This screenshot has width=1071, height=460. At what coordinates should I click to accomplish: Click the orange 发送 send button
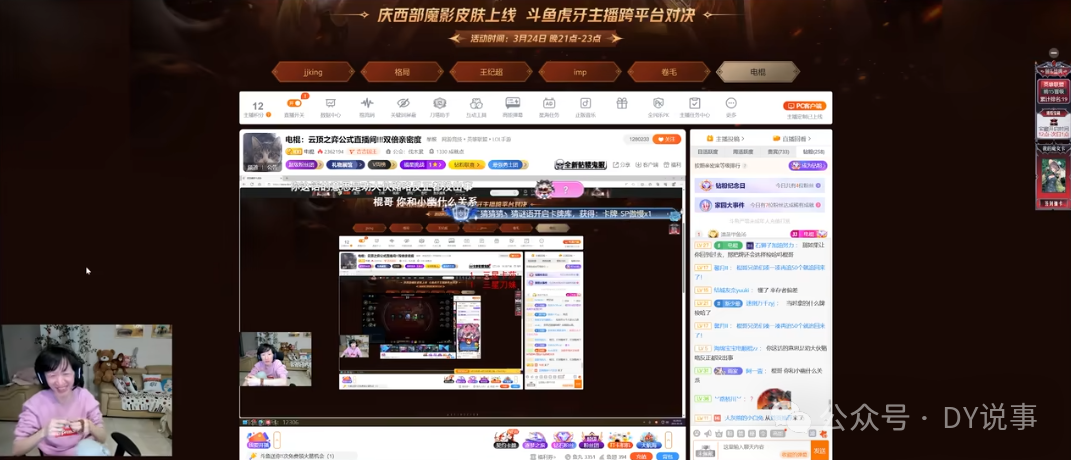(820, 450)
